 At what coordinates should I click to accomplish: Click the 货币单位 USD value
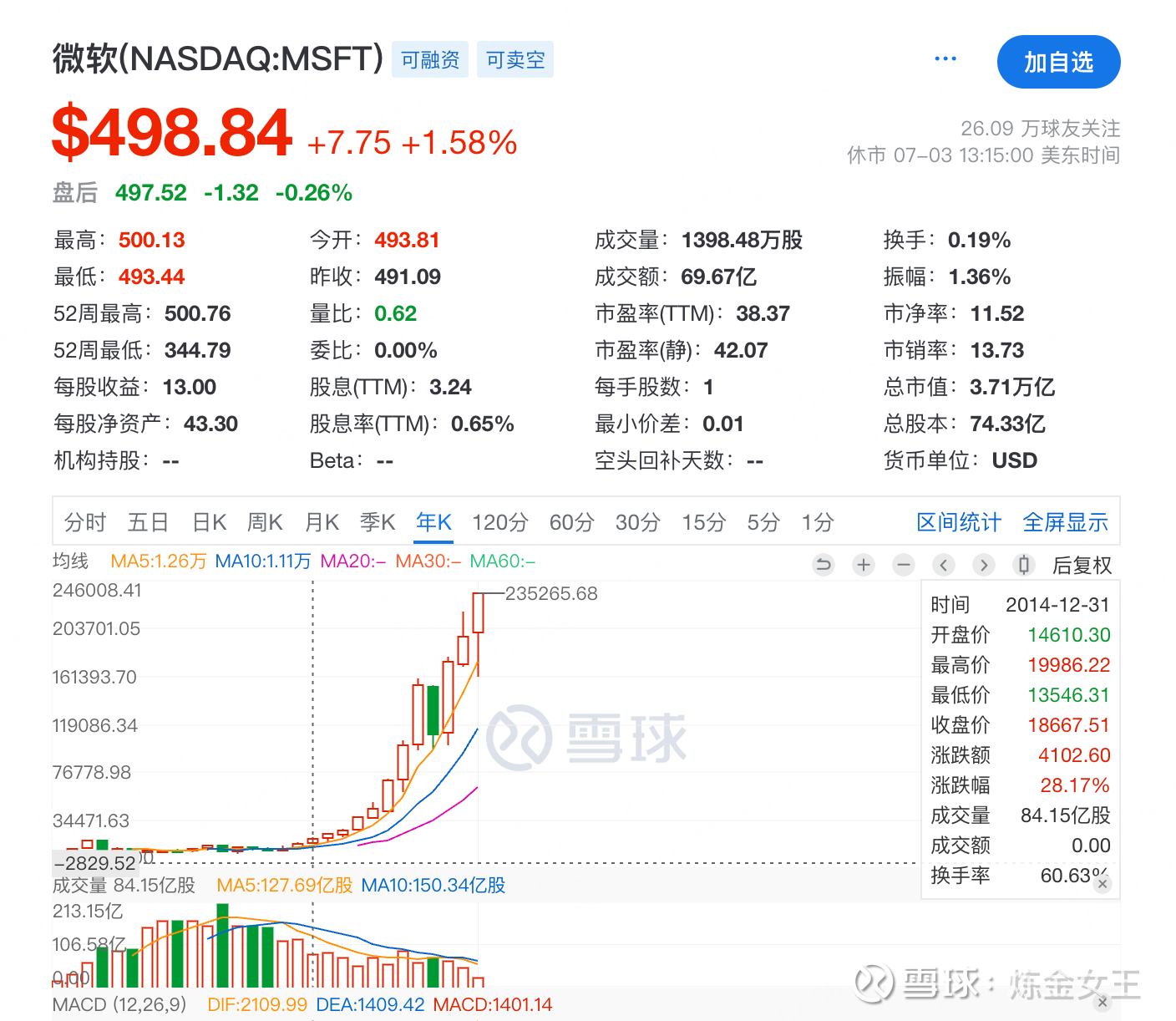tap(1015, 461)
